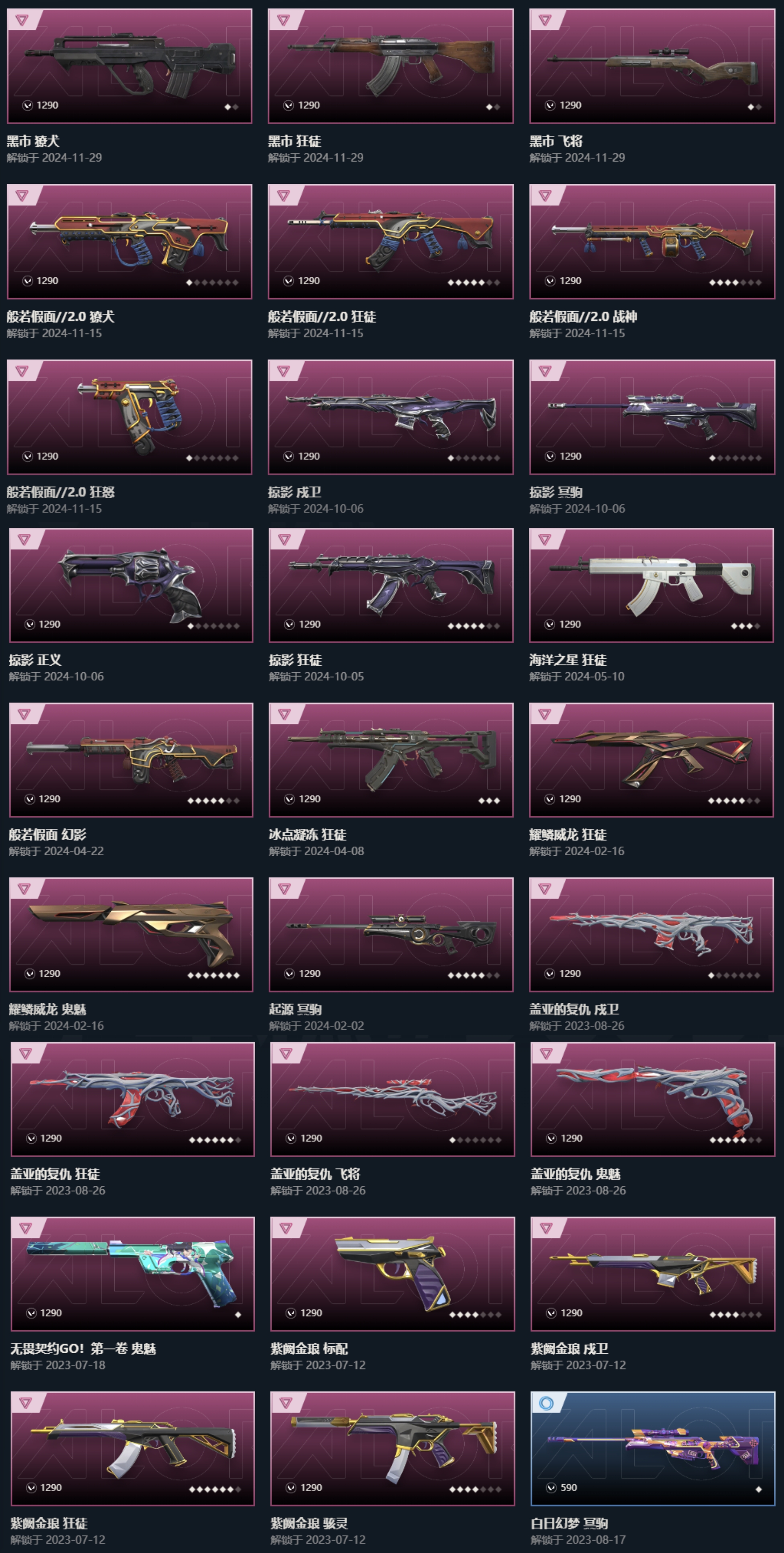Click the tier badge on 黑市 獠犬 card

pyautogui.click(x=22, y=20)
